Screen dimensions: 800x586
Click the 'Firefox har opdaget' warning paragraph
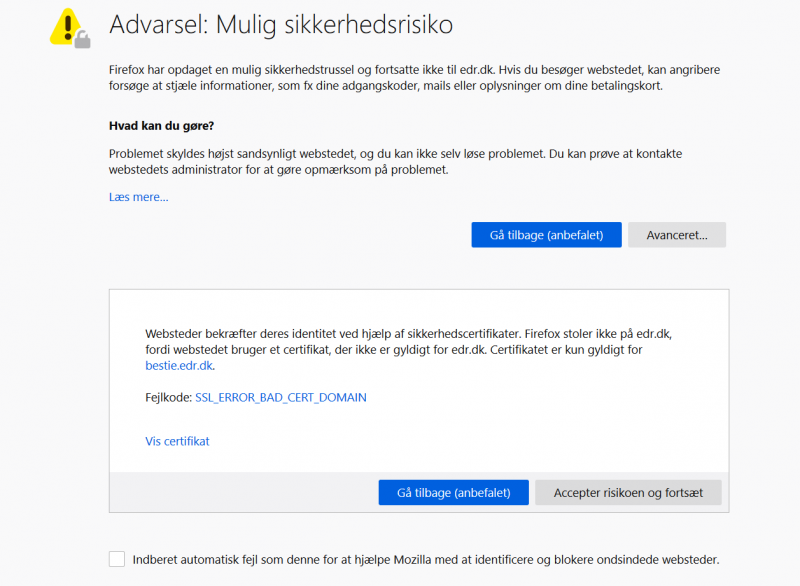point(414,78)
